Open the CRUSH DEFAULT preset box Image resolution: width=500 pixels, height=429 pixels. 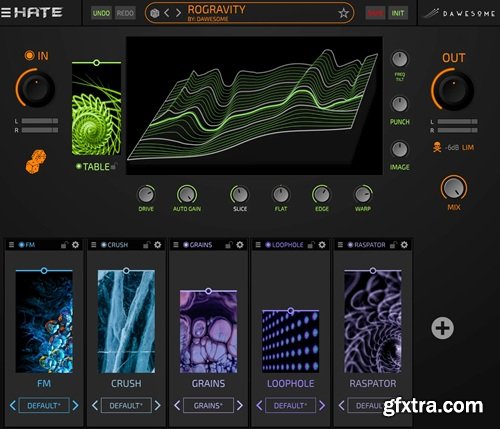[x=126, y=406]
